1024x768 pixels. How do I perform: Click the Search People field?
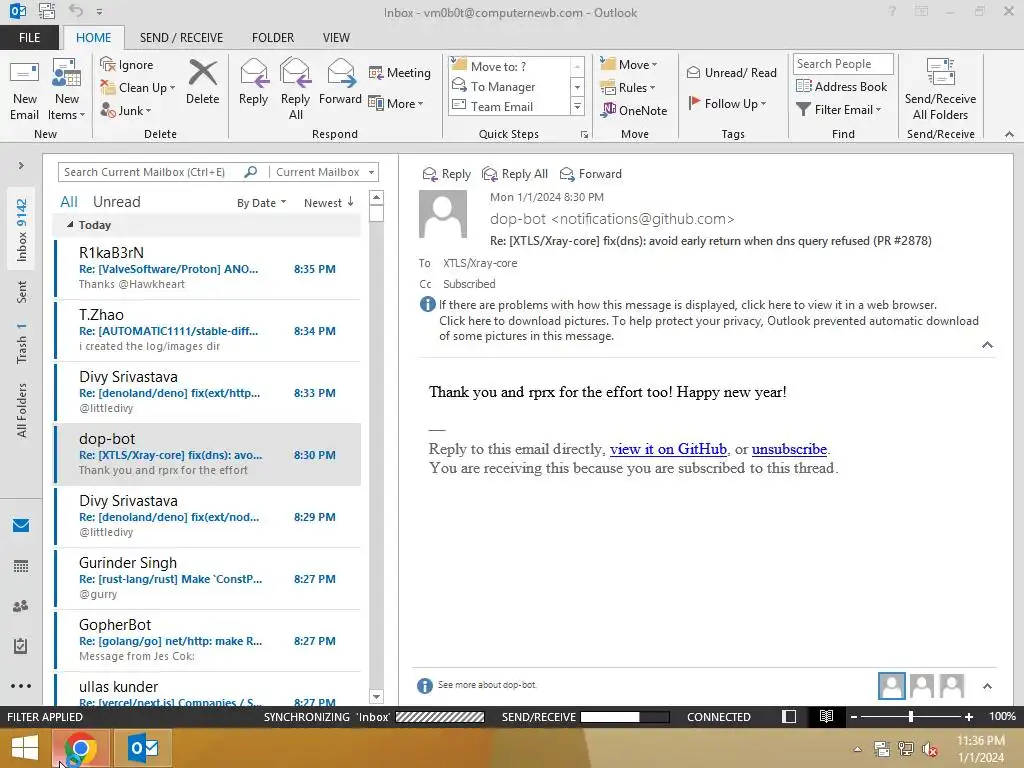tap(842, 63)
